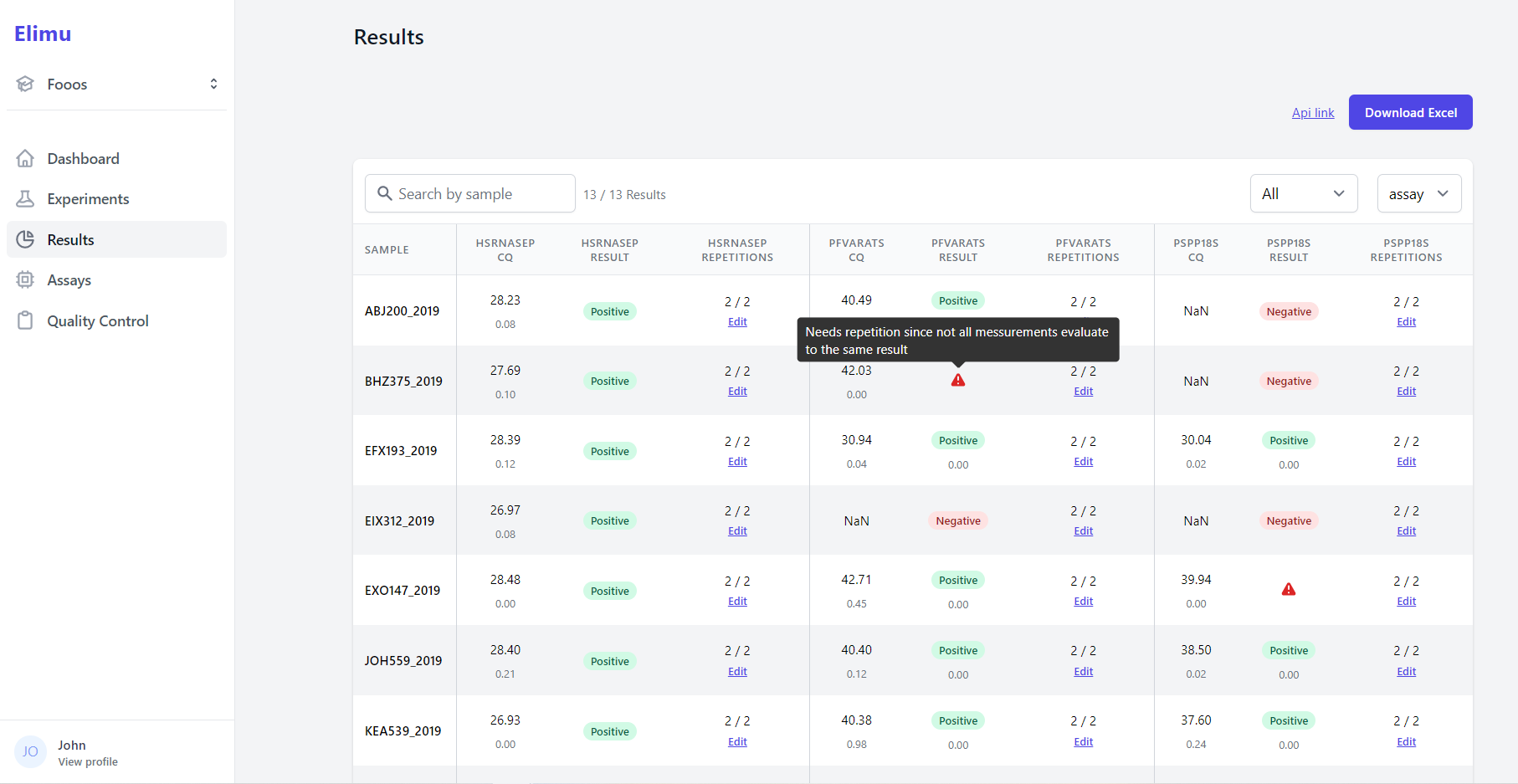Image resolution: width=1518 pixels, height=784 pixels.
Task: Click the PFVARATS RESULT column header
Action: pyautogui.click(x=958, y=250)
